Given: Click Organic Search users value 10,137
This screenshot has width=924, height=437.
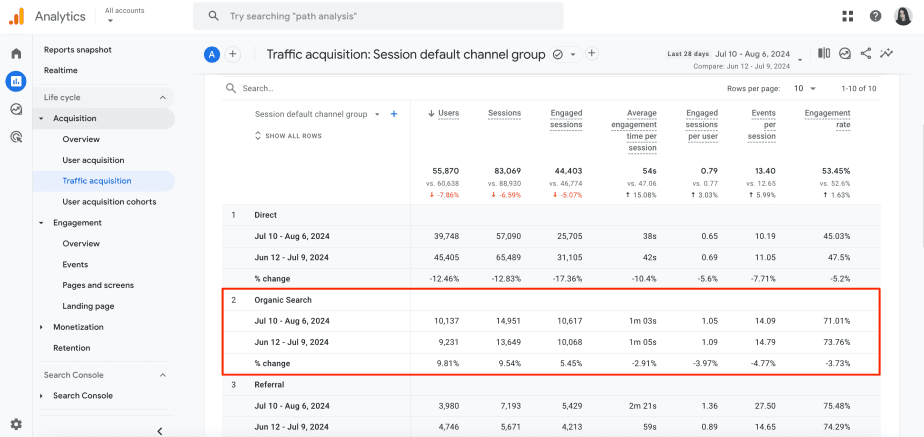Looking at the screenshot, I should tap(446, 321).
